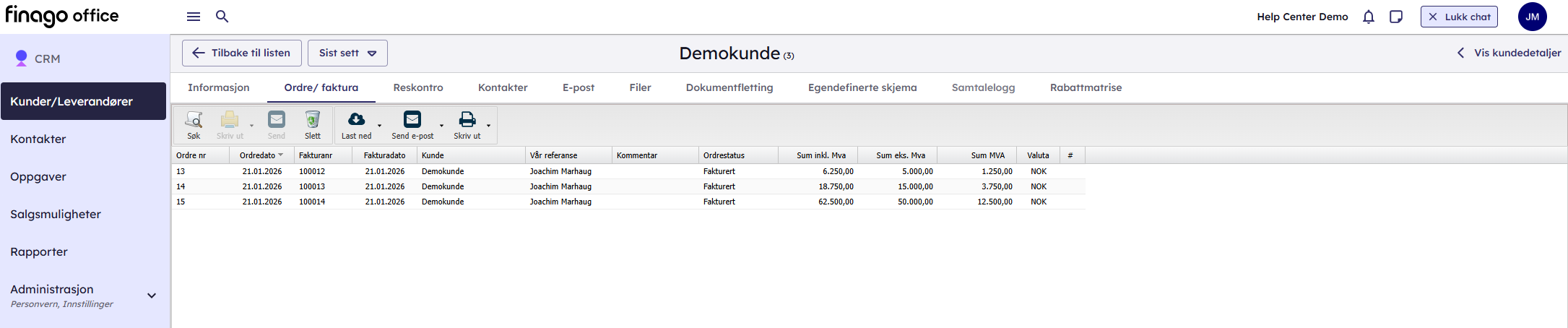Viewport: 1568px width, 328px height.
Task: Click the Skriv ut printer icon
Action: (x=467, y=120)
